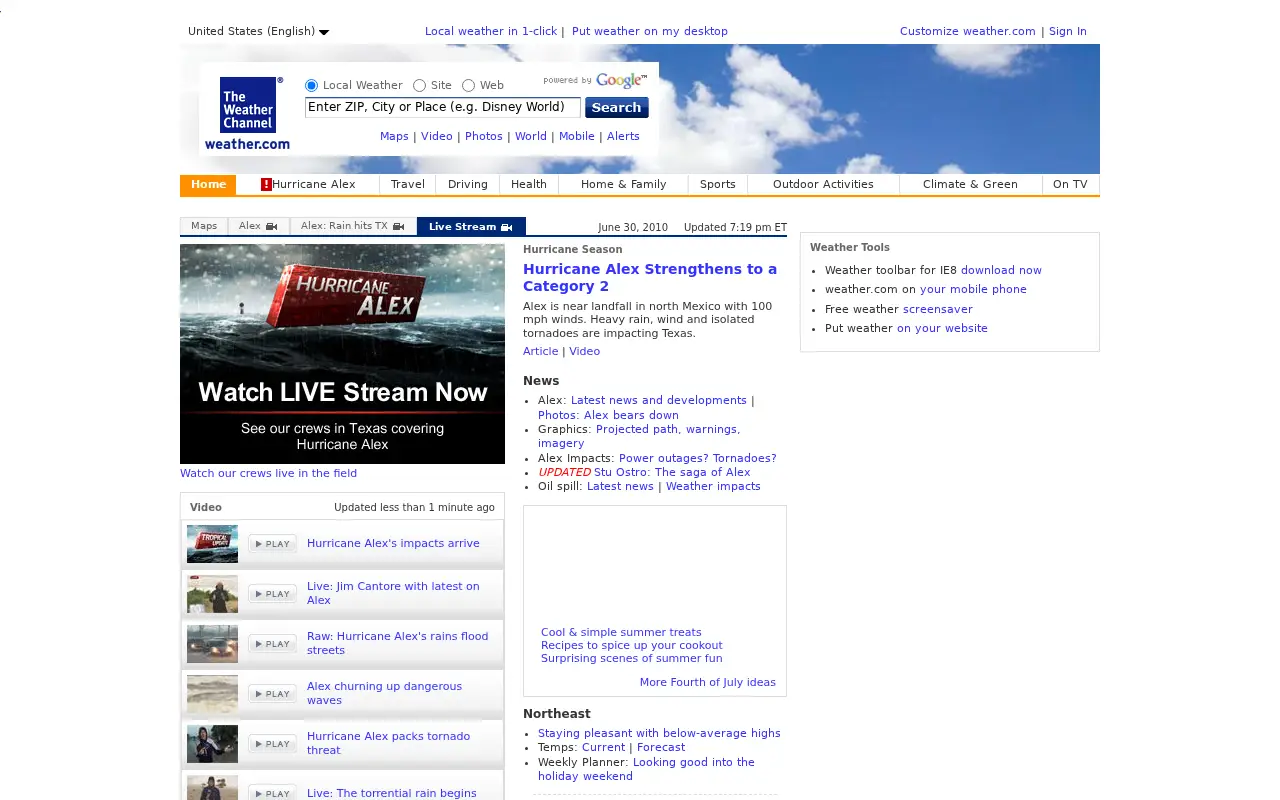Image resolution: width=1280 pixels, height=800 pixels.
Task: Click the camera icon on Live Stream tab
Action: tap(507, 227)
